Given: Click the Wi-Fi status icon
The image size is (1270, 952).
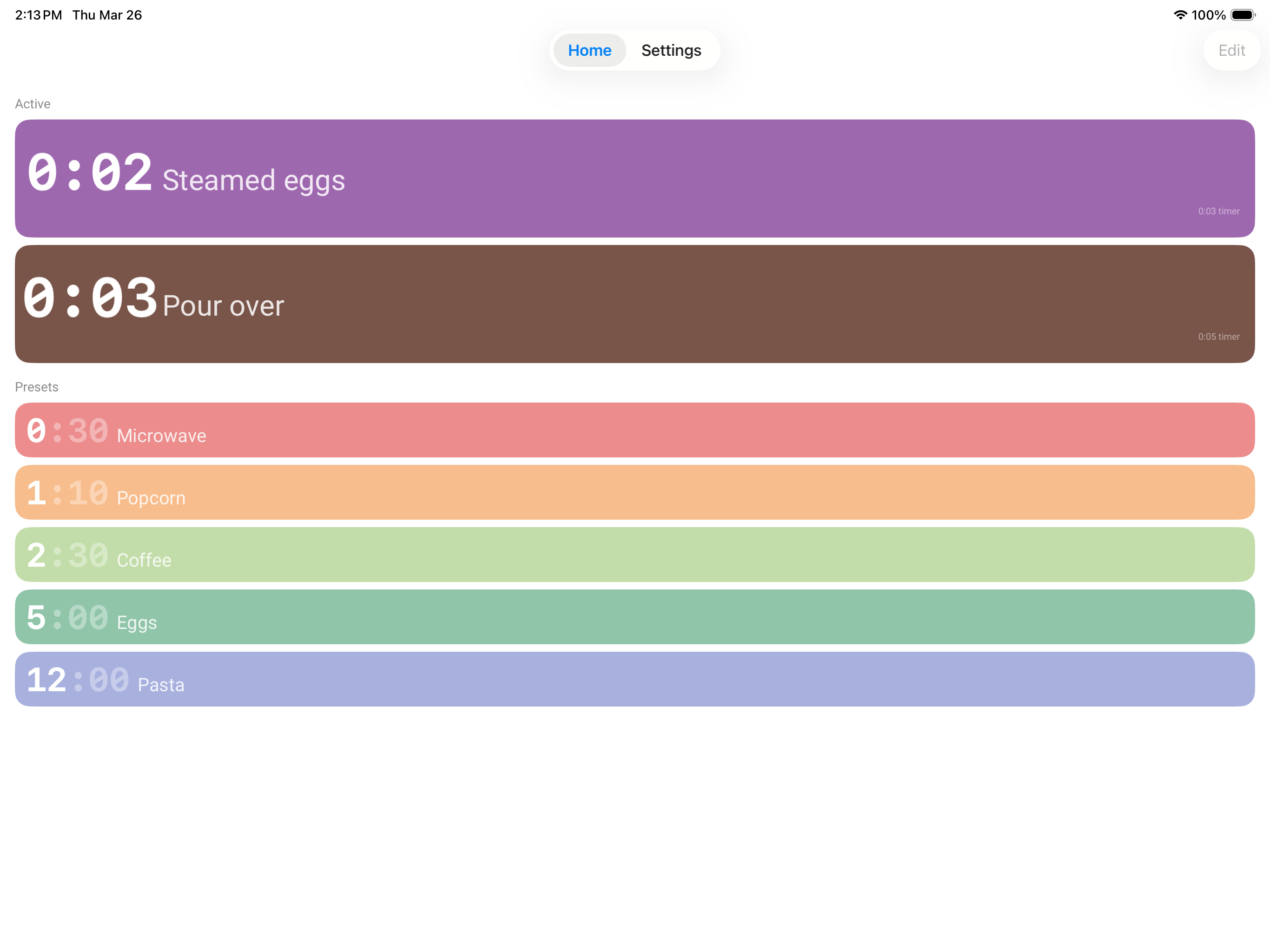Looking at the screenshot, I should (x=1180, y=15).
